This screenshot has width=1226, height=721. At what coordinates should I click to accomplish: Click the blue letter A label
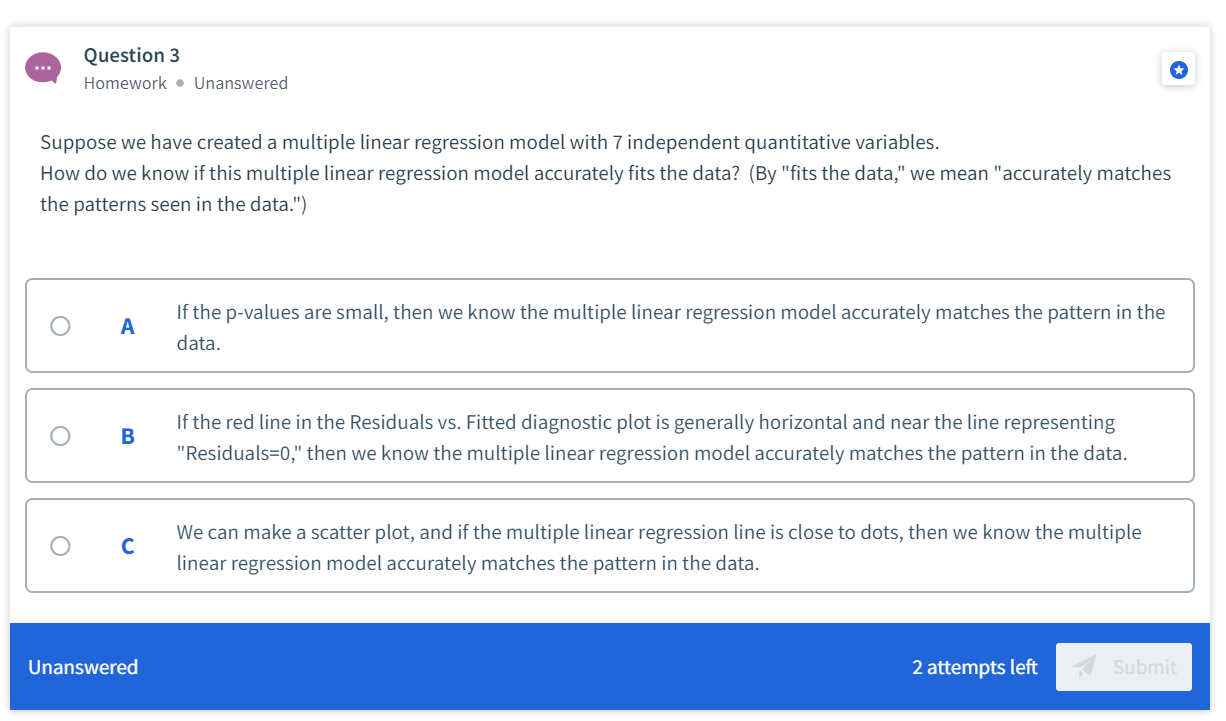point(127,327)
